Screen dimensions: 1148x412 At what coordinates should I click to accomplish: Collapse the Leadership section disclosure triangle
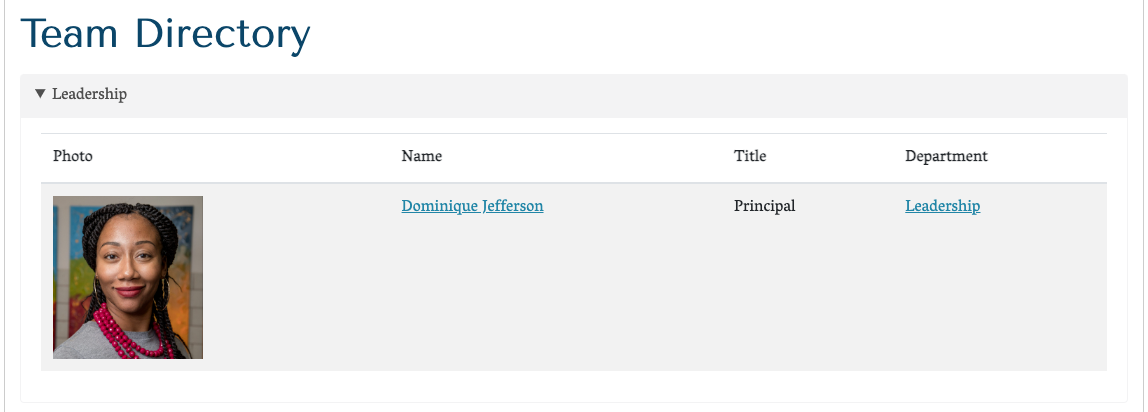[x=40, y=94]
